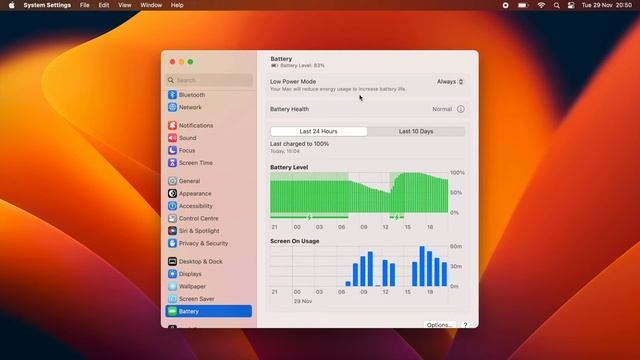The width and height of the screenshot is (640, 360).
Task: Select the Wallpaper icon in sidebar
Action: [x=172, y=286]
